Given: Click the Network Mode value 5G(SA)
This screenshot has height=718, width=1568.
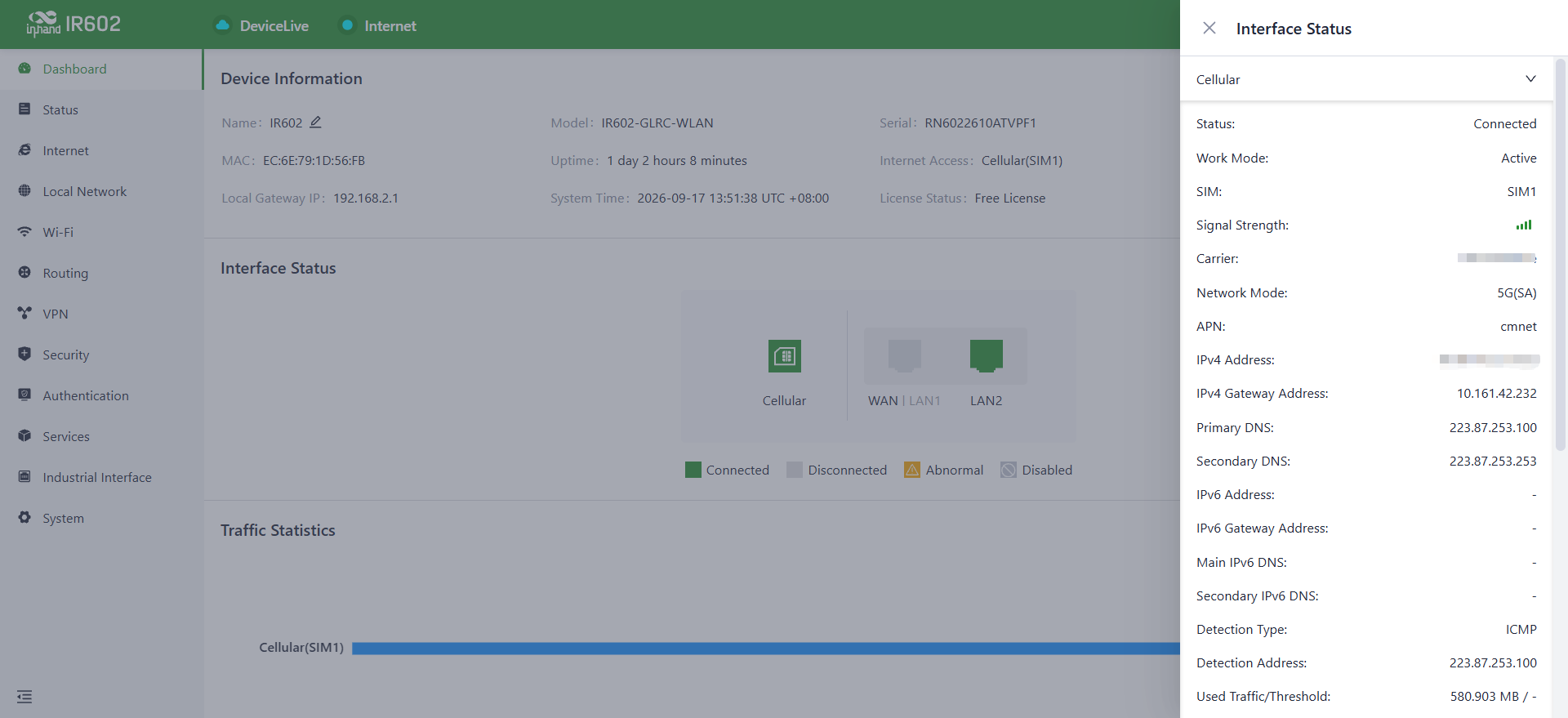Looking at the screenshot, I should [1517, 292].
